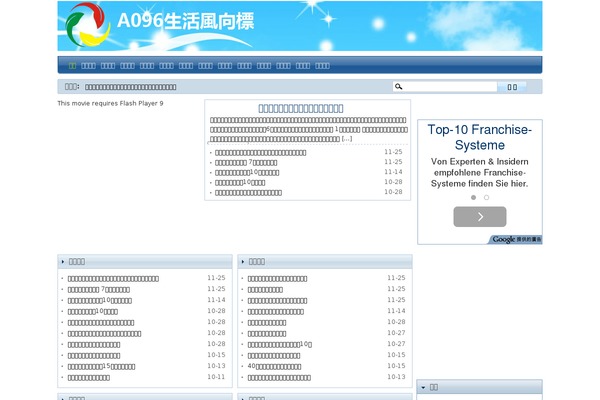Open the featured article's bold centered title
The height and width of the screenshot is (400, 600).
click(x=301, y=108)
